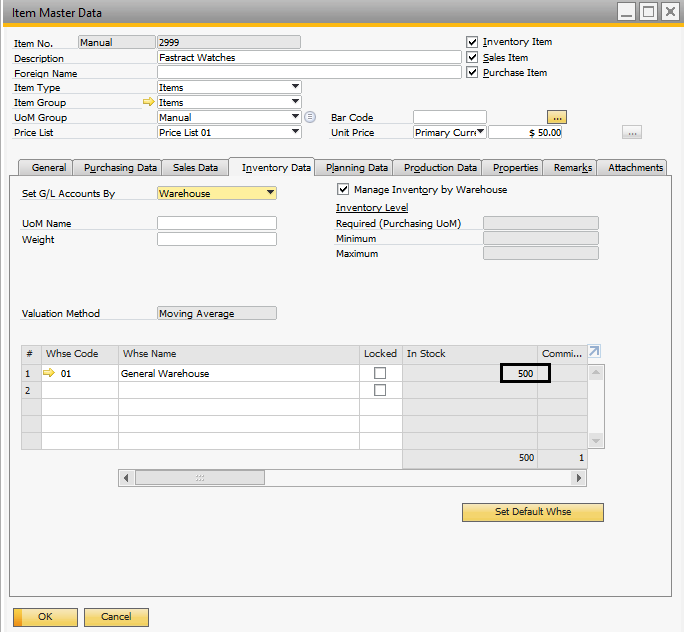Open the Planning Data tab

(357, 168)
